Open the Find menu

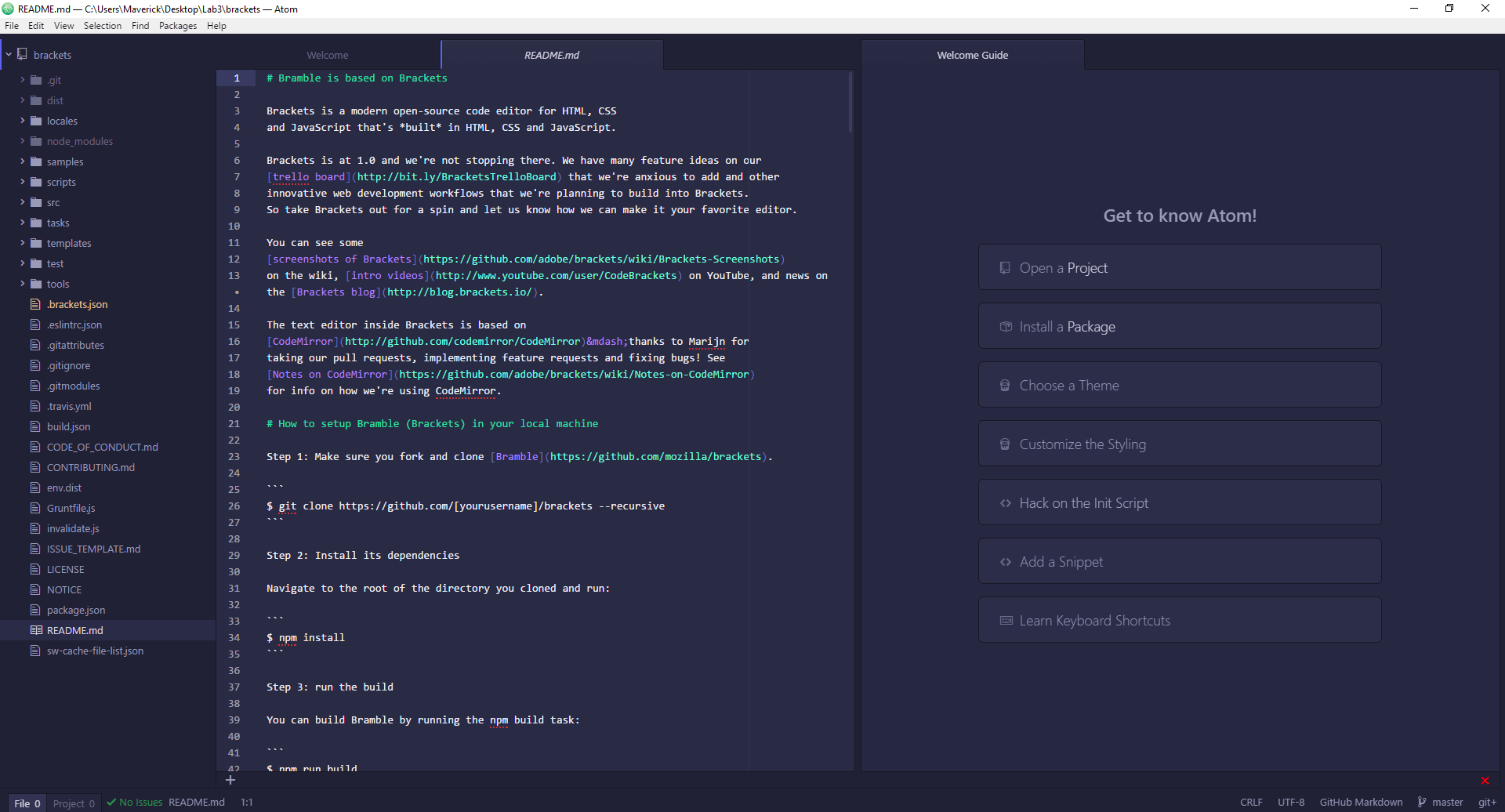click(x=140, y=26)
